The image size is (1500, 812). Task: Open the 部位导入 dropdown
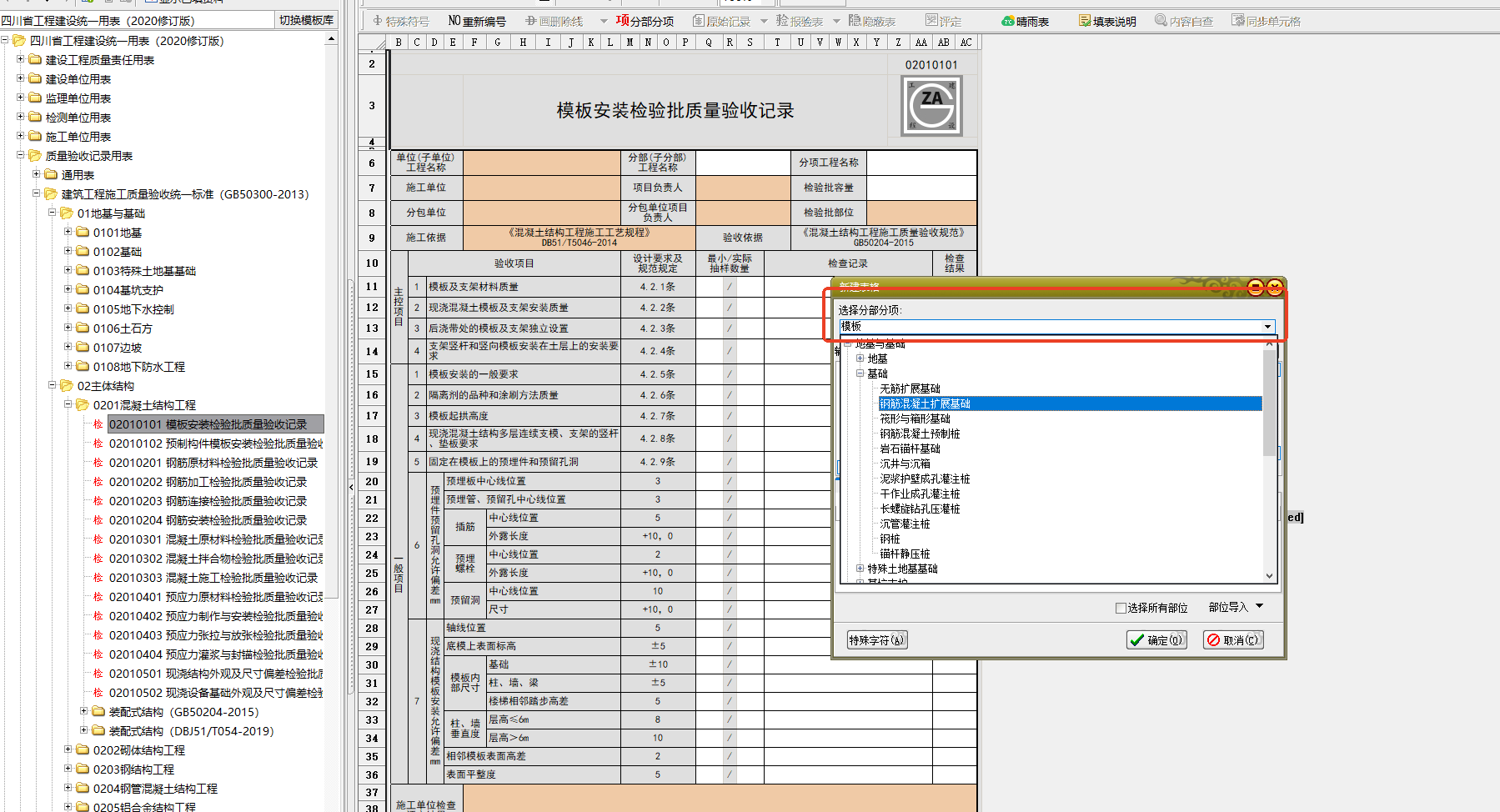coord(1236,607)
